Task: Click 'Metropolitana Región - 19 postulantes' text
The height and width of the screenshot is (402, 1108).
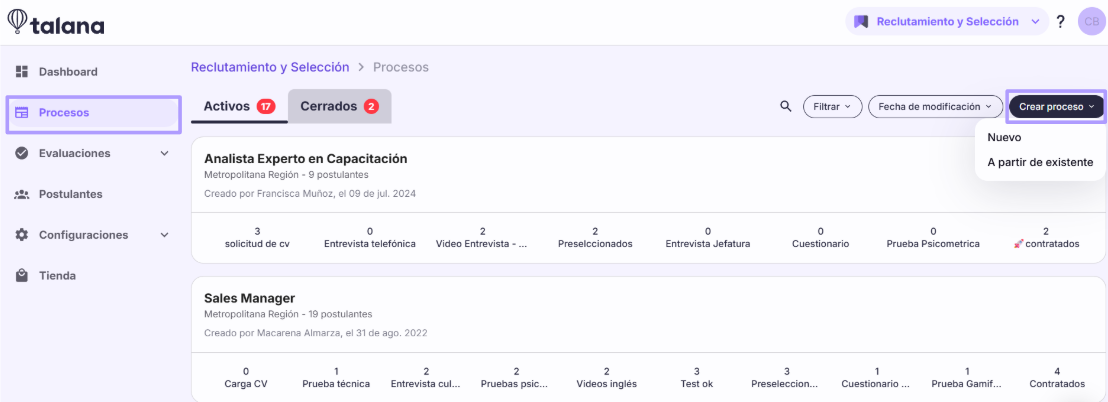Action: (x=288, y=314)
